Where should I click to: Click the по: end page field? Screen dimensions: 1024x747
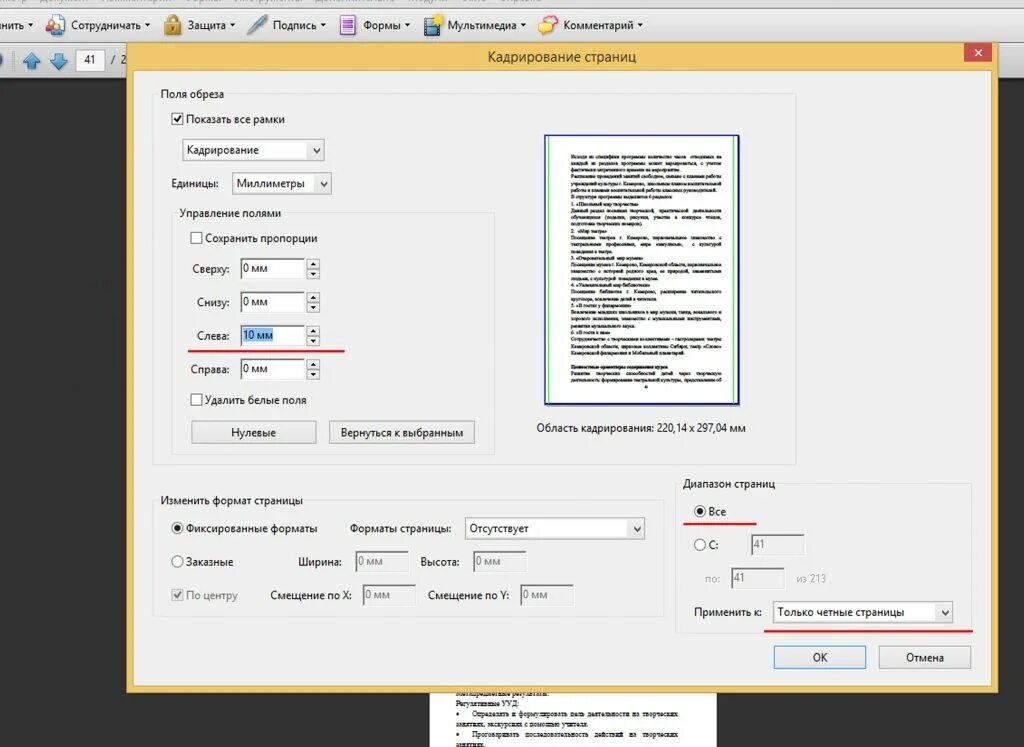coord(758,578)
